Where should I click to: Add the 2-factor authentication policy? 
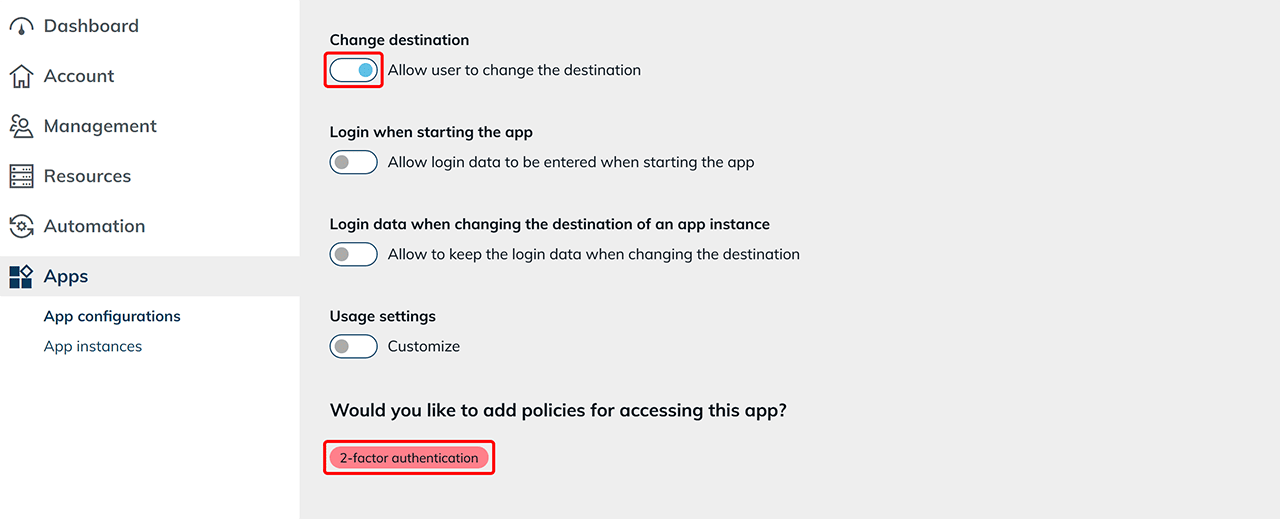click(x=409, y=458)
